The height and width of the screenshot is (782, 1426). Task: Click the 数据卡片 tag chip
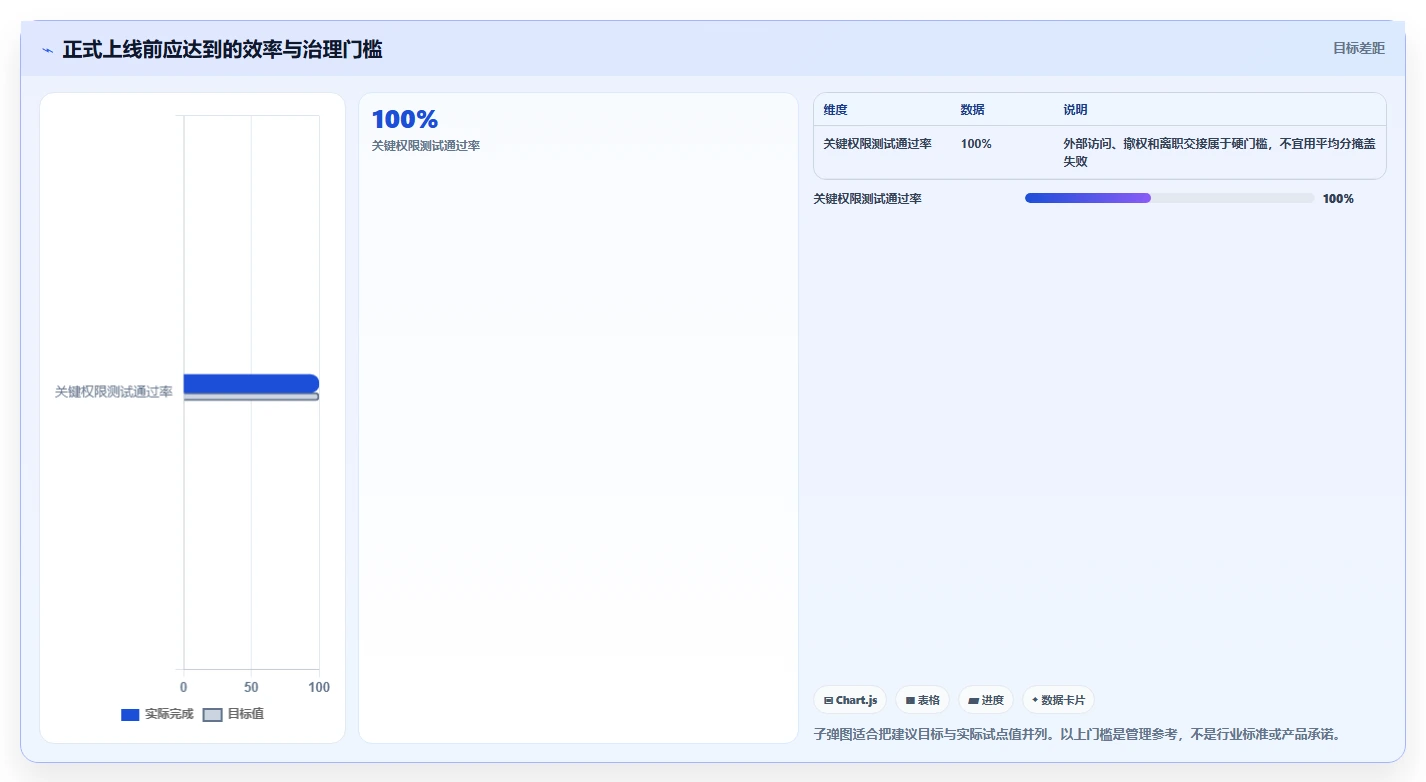point(1058,700)
